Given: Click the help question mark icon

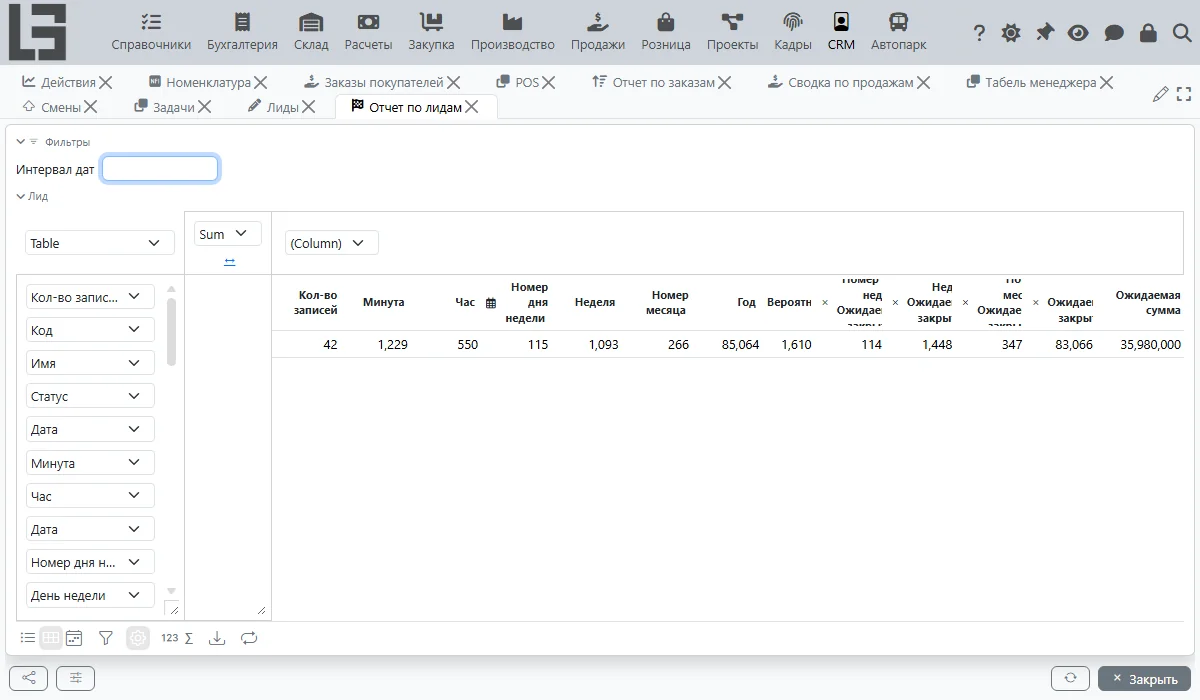Looking at the screenshot, I should [x=979, y=33].
